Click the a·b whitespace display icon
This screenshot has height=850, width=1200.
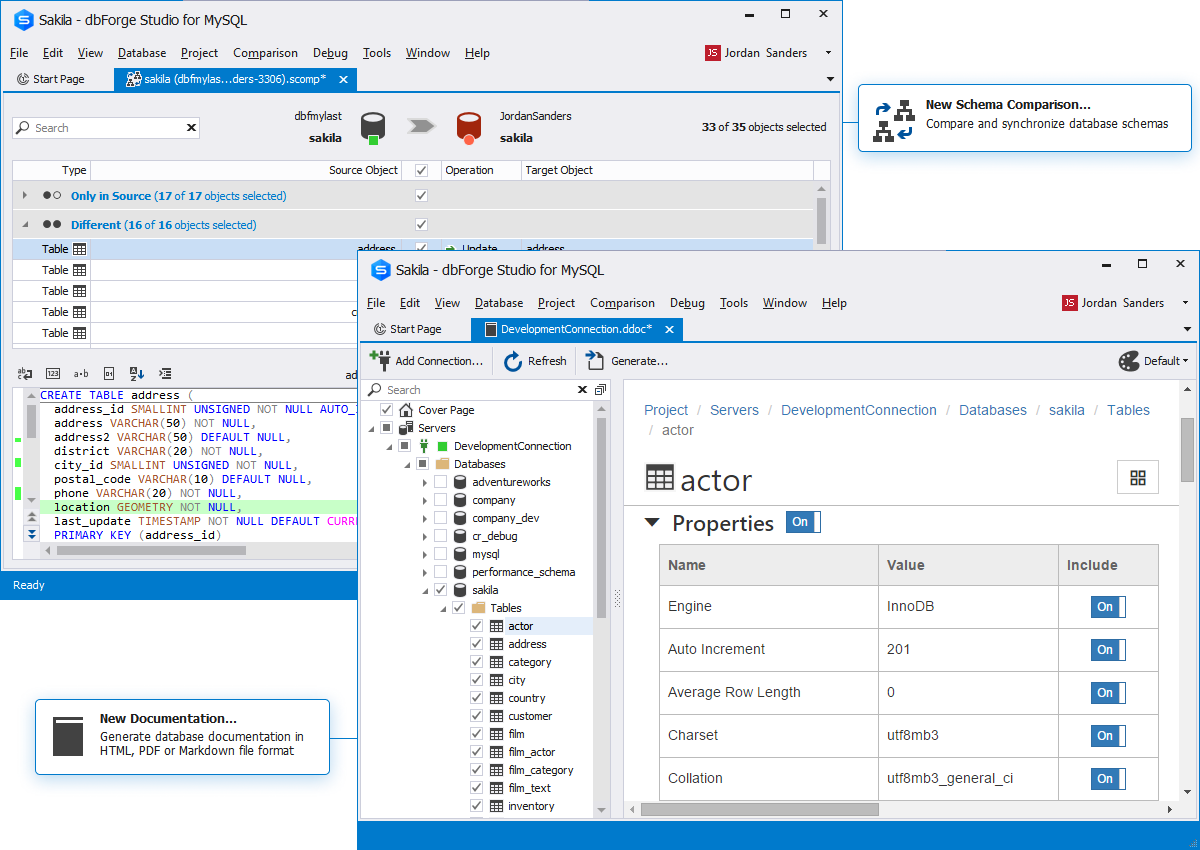(x=80, y=374)
